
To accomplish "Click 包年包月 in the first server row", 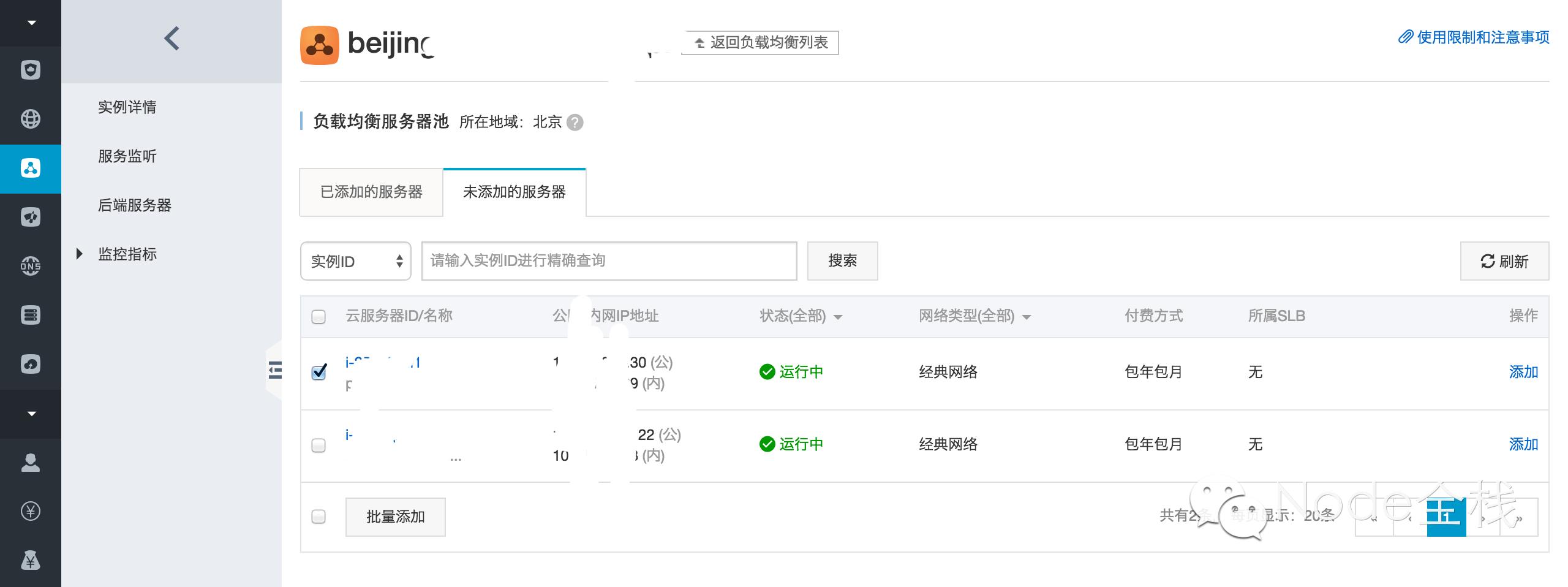I will tap(1154, 372).
